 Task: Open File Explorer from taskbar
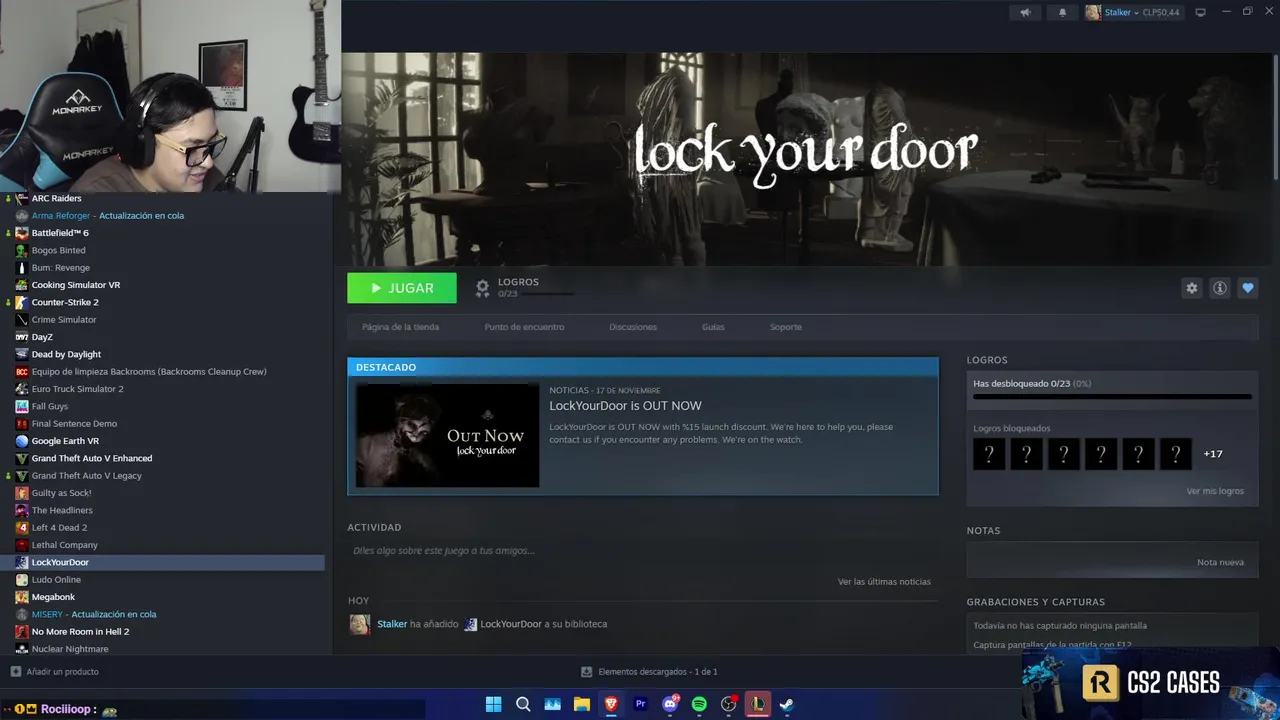[x=581, y=704]
